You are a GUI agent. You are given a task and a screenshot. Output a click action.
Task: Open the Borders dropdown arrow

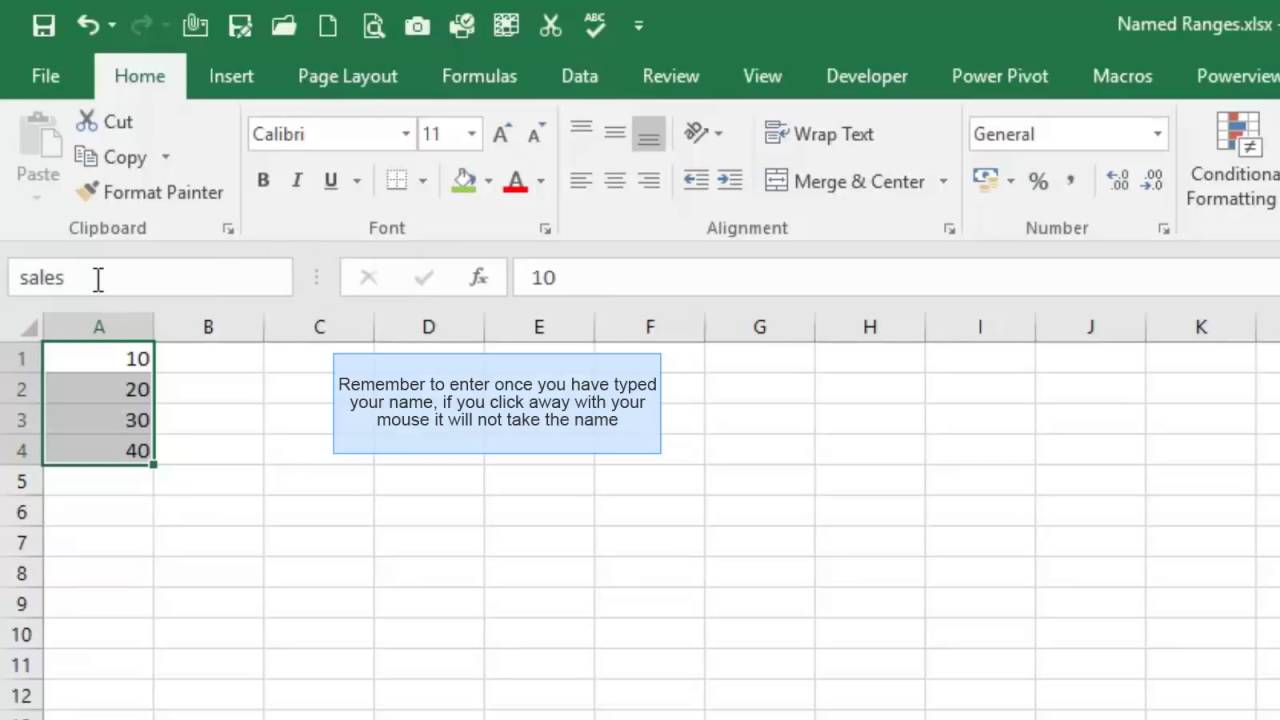422,181
